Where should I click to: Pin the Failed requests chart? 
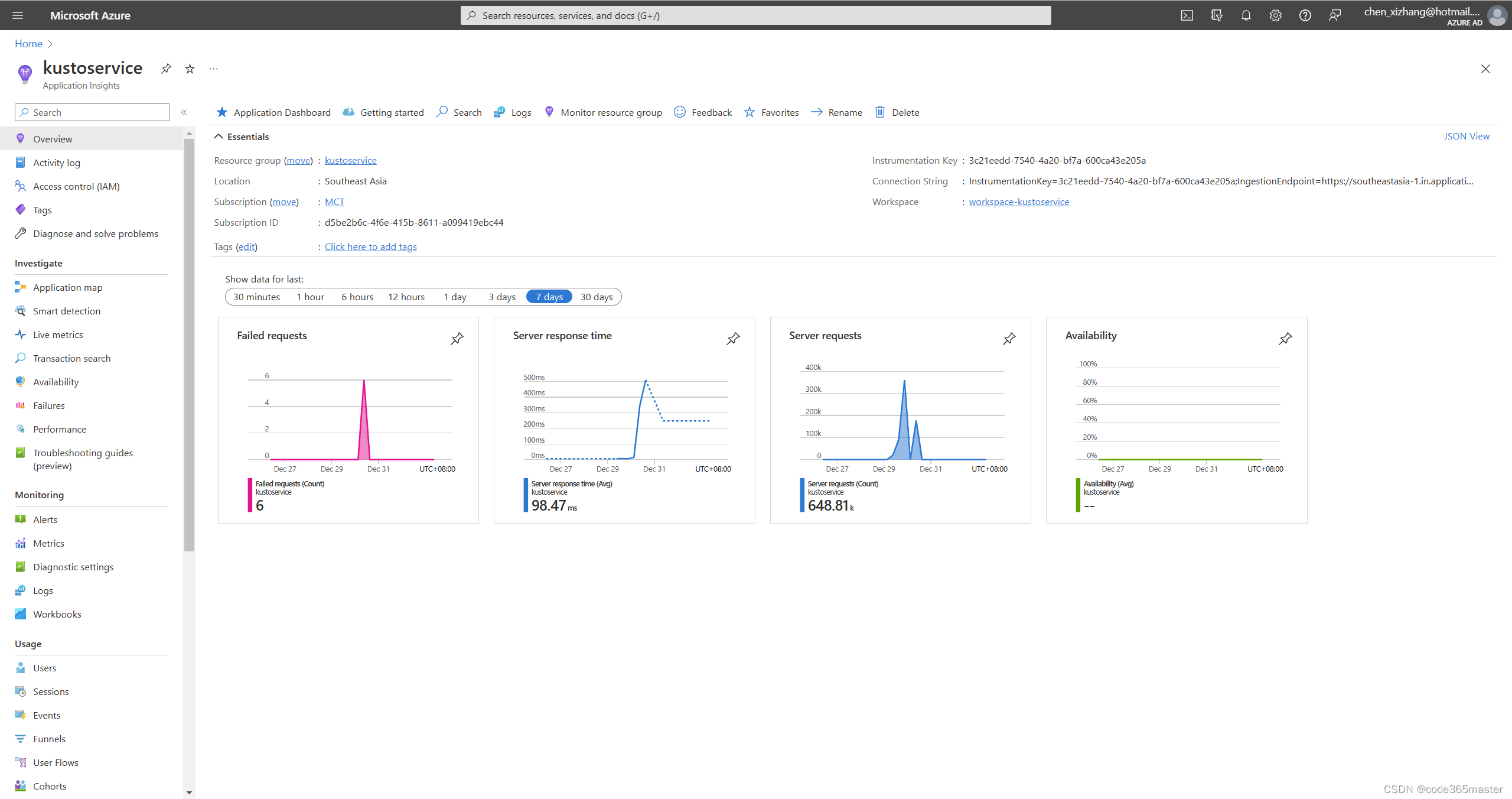click(x=457, y=339)
